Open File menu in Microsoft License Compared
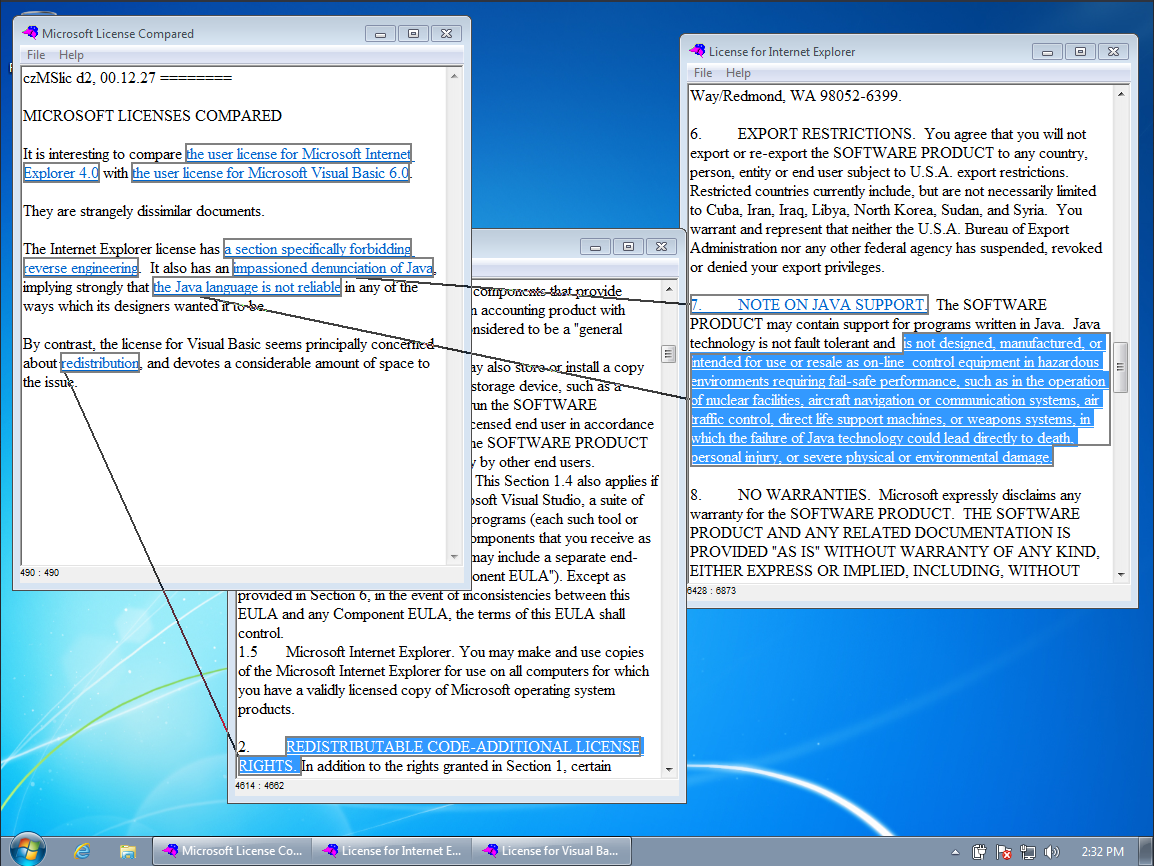The height and width of the screenshot is (866, 1154). coord(36,55)
